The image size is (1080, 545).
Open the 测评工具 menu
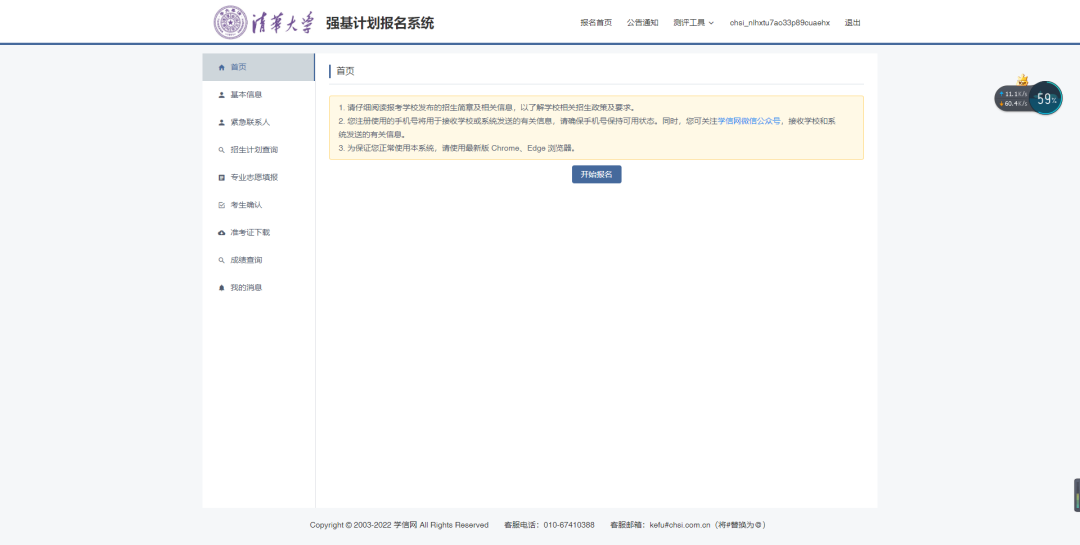tap(694, 23)
